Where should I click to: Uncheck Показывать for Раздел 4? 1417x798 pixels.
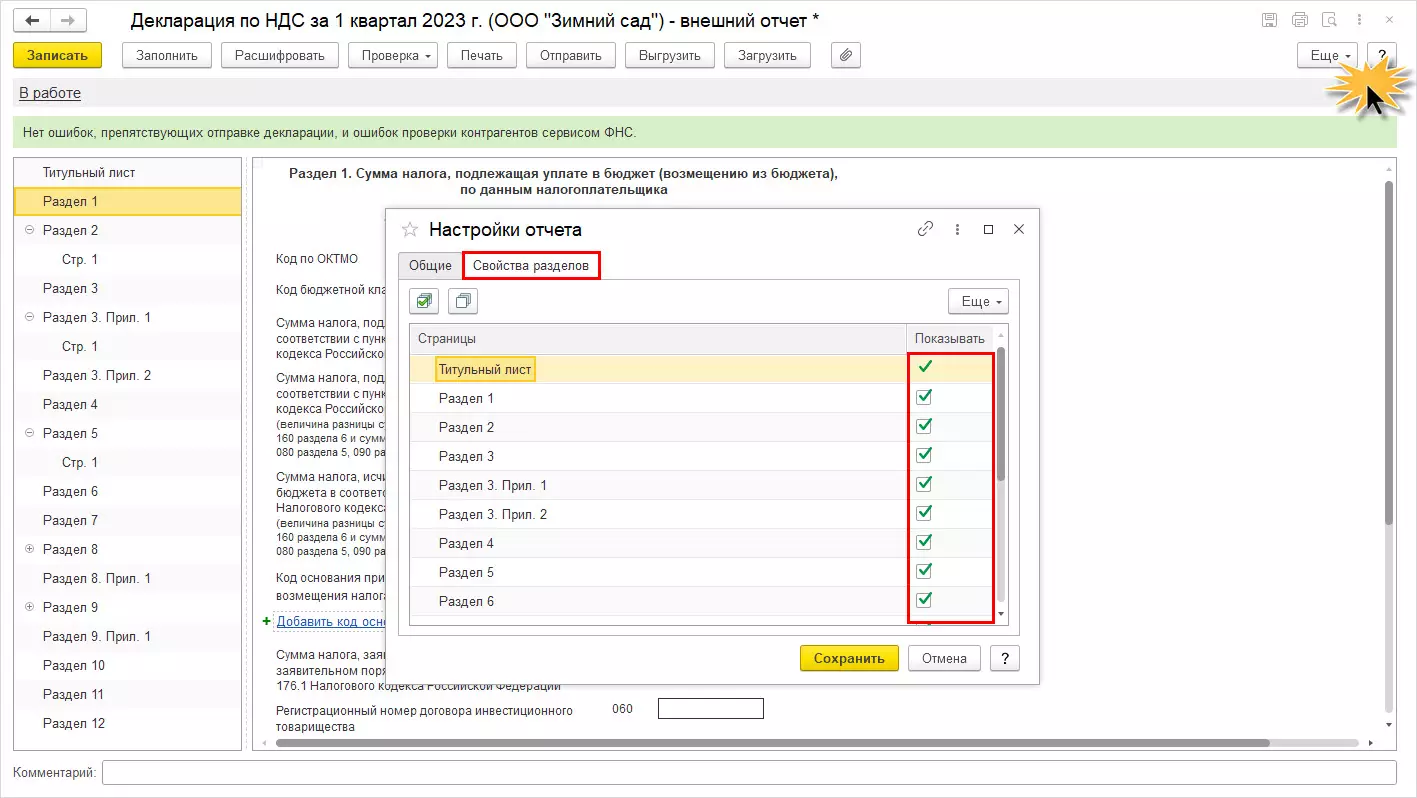925,543
